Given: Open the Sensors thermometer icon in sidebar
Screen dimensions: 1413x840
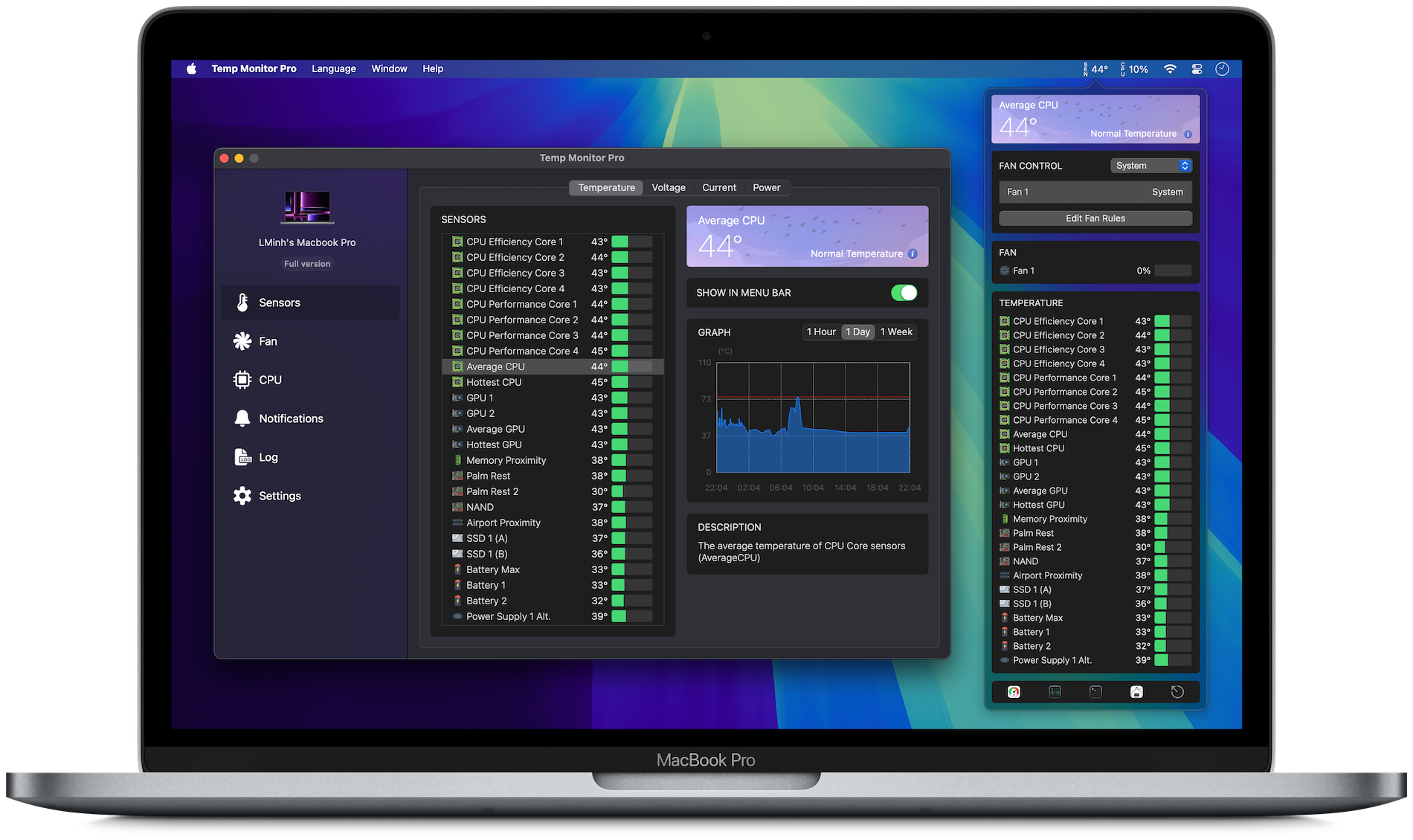Looking at the screenshot, I should (242, 303).
